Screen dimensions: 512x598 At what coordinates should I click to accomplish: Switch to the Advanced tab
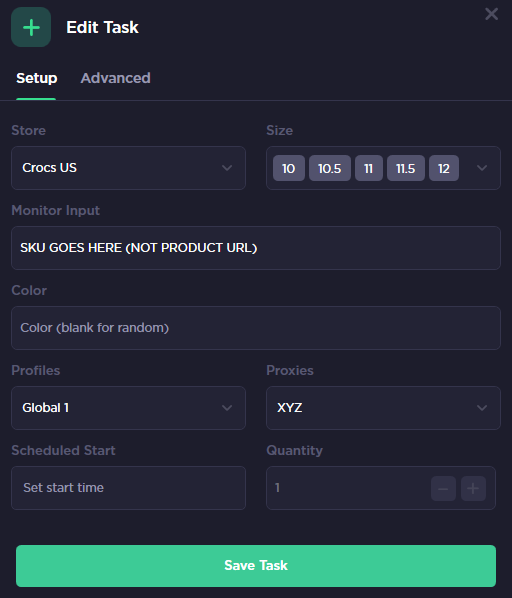[115, 78]
